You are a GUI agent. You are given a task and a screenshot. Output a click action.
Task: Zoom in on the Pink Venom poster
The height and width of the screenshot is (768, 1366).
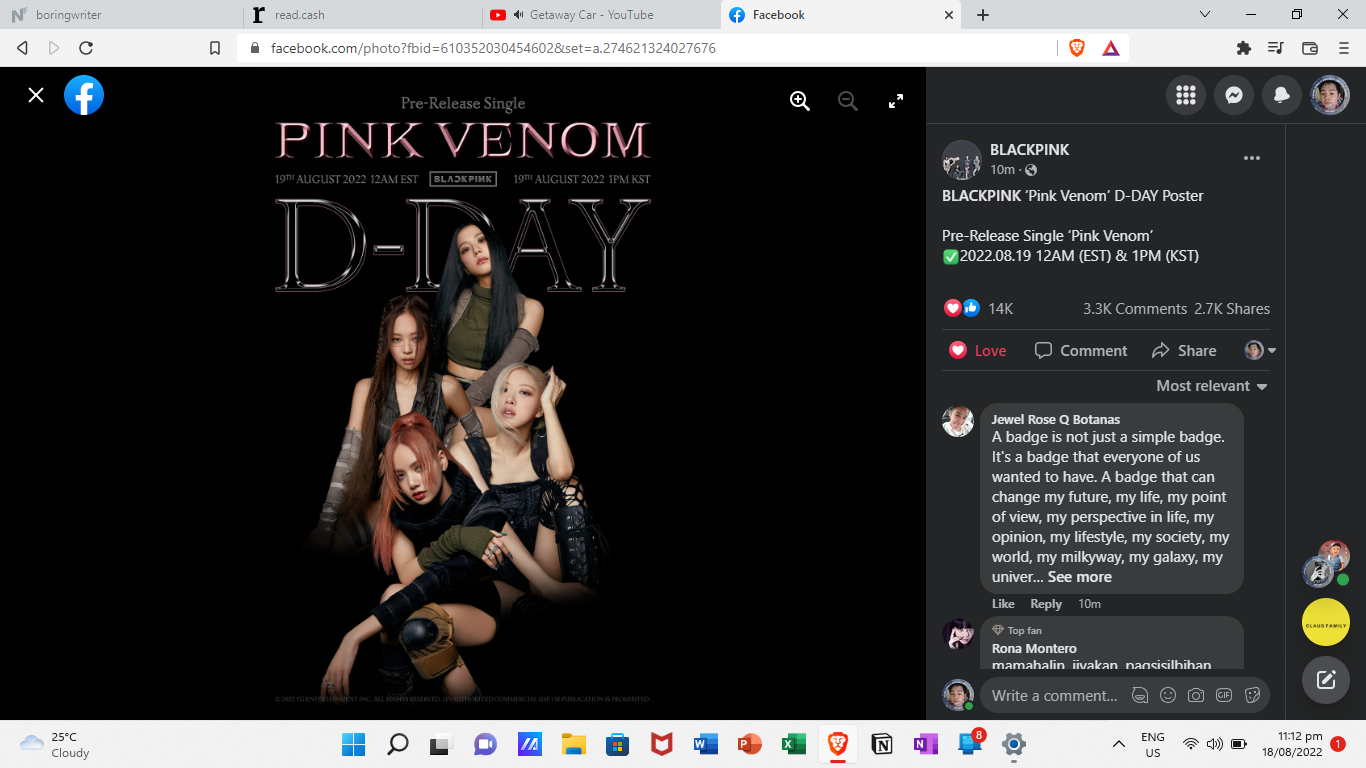[x=800, y=100]
